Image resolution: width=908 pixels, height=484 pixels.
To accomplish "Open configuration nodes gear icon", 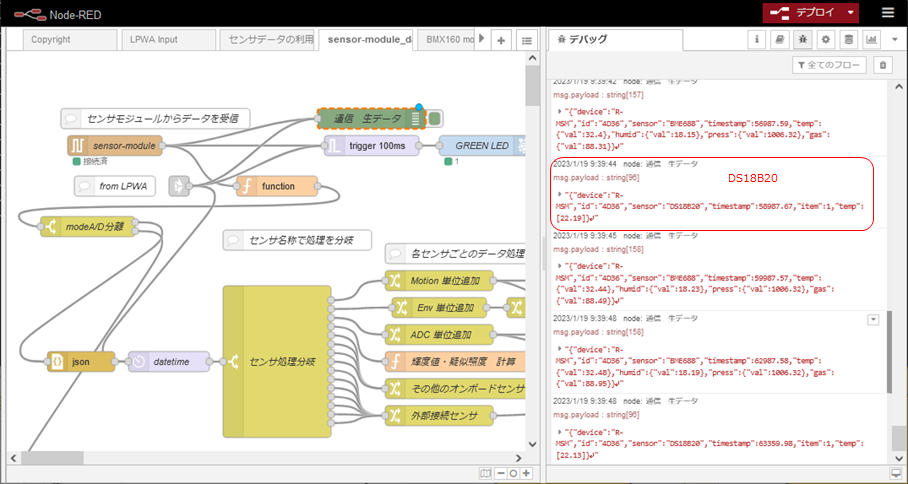I will tap(825, 40).
